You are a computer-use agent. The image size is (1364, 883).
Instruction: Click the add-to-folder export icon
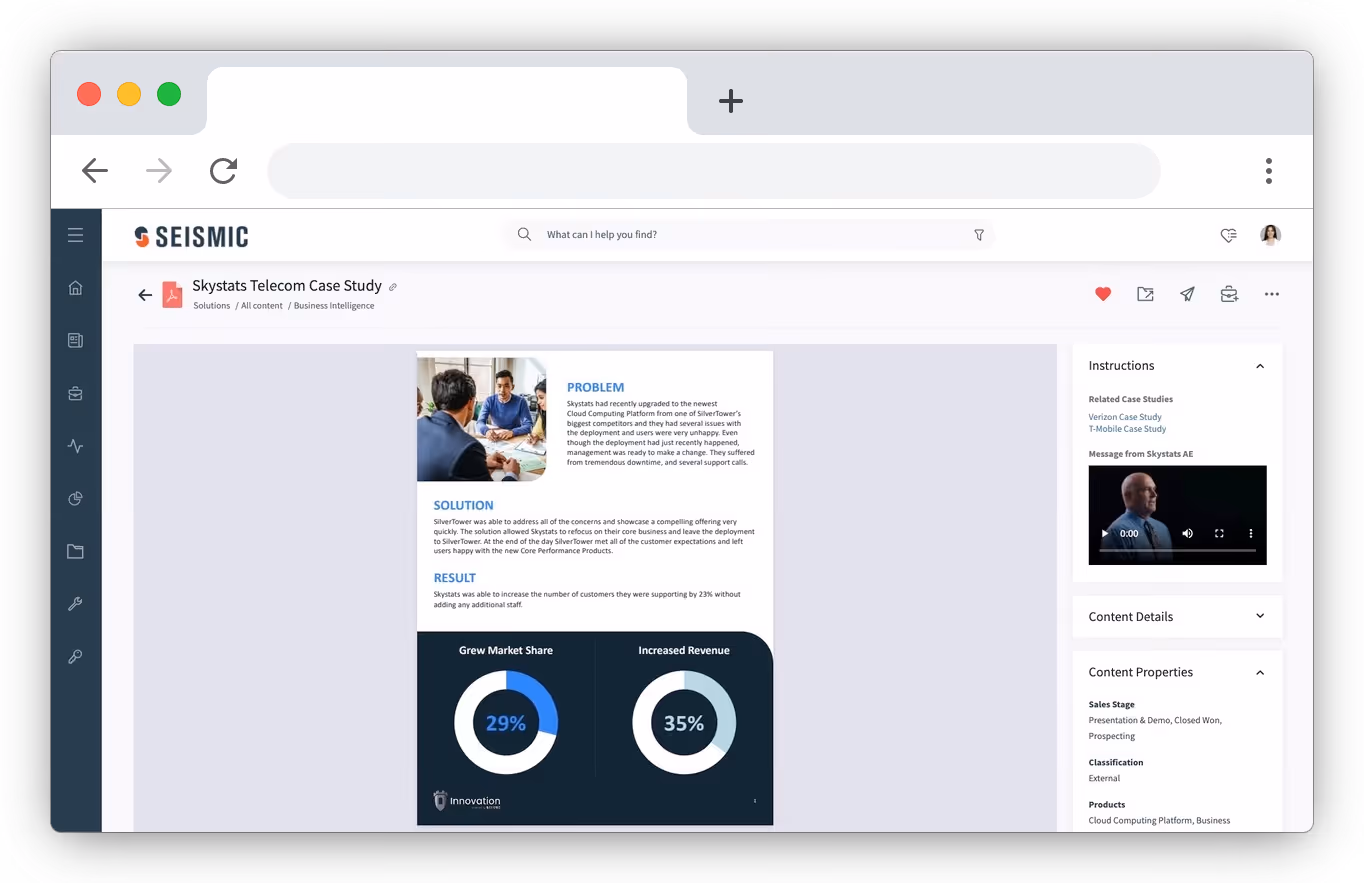pos(1145,294)
